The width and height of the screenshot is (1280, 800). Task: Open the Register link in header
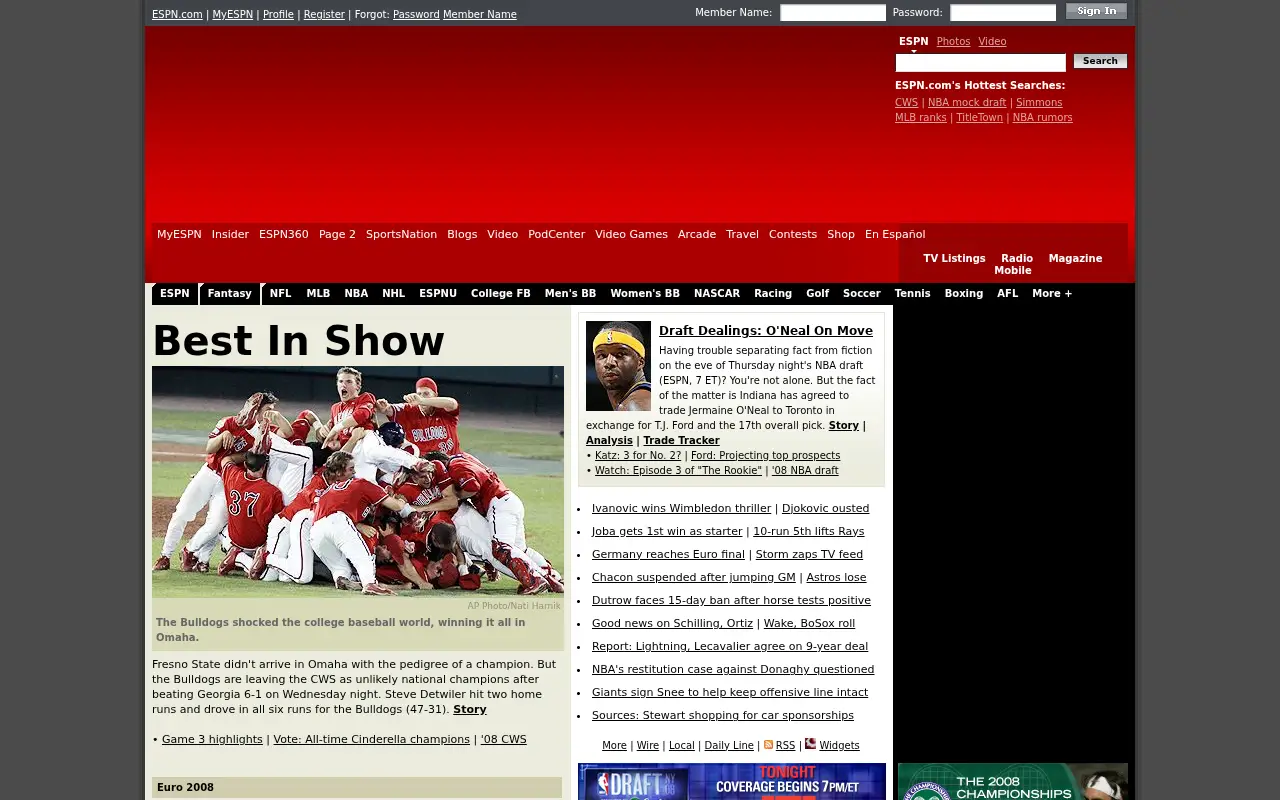324,15
